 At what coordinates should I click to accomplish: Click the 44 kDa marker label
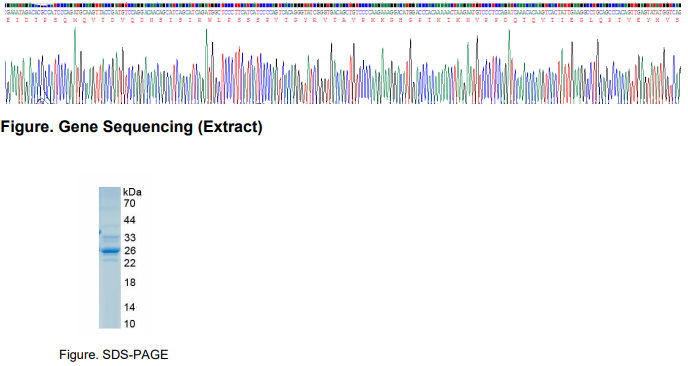[x=129, y=220]
